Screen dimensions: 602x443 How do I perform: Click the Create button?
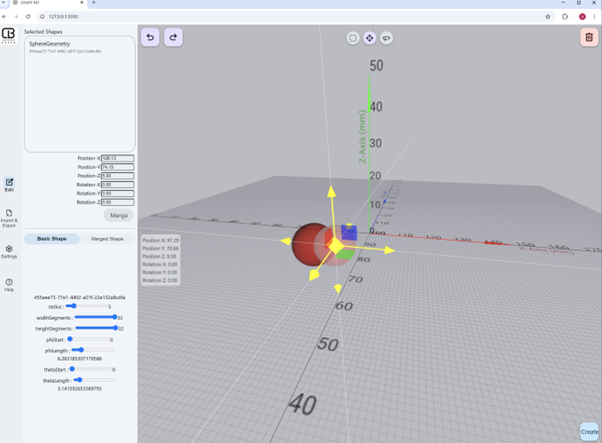pyautogui.click(x=589, y=431)
